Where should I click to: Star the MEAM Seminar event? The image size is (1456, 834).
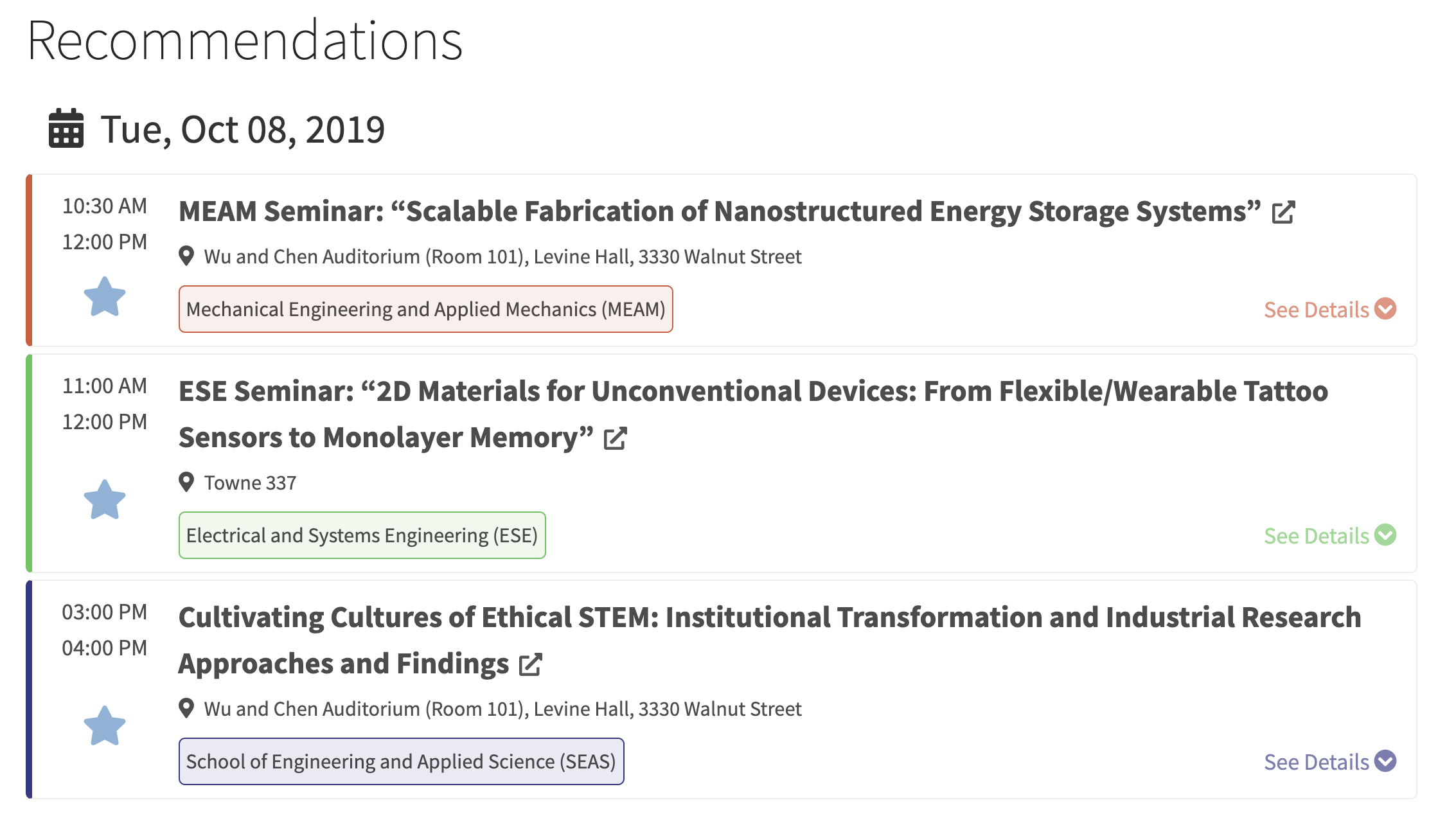(x=105, y=297)
